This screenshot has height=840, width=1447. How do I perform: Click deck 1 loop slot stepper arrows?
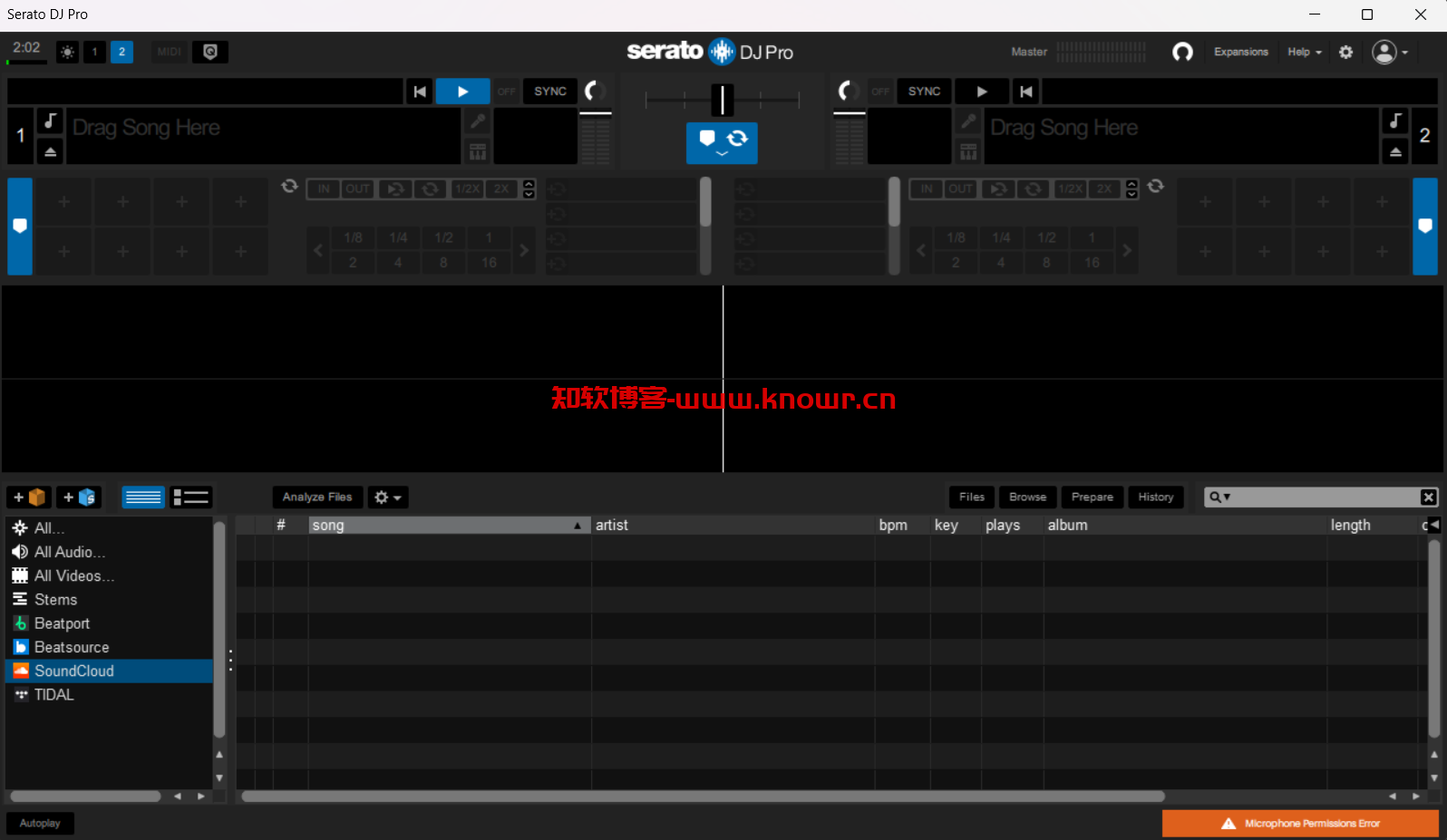point(529,188)
